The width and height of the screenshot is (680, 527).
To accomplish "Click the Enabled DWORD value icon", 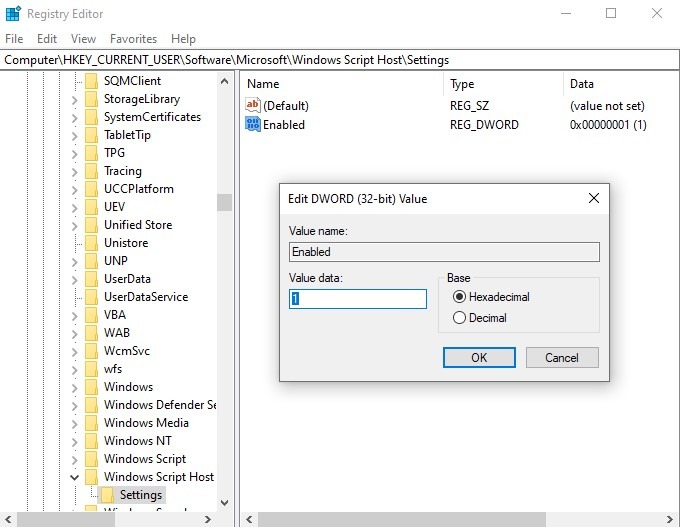I will click(252, 124).
